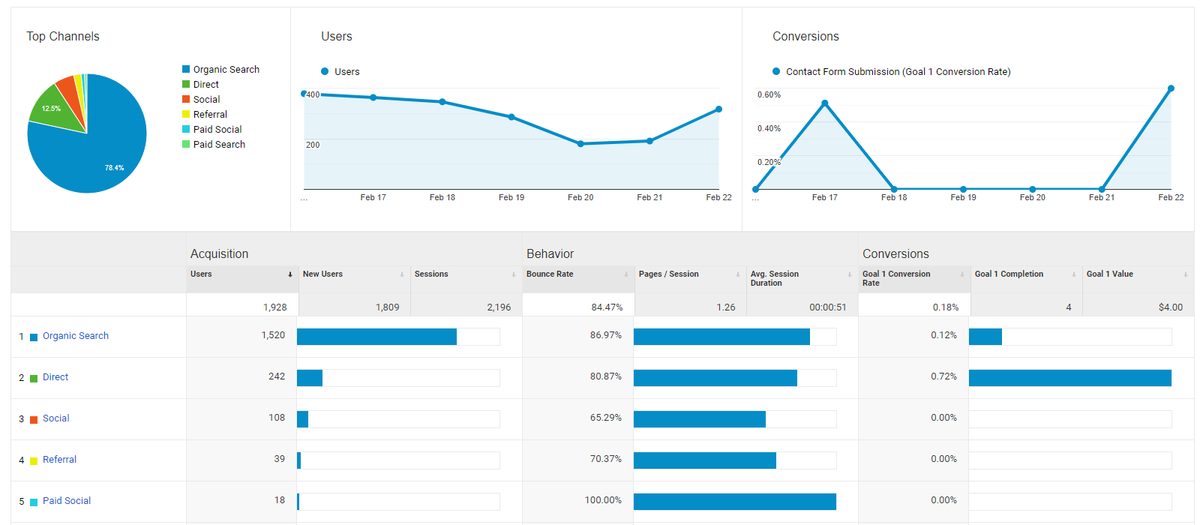Click the 00:00:51 average session duration
The image size is (1200, 525).
[x=827, y=307]
